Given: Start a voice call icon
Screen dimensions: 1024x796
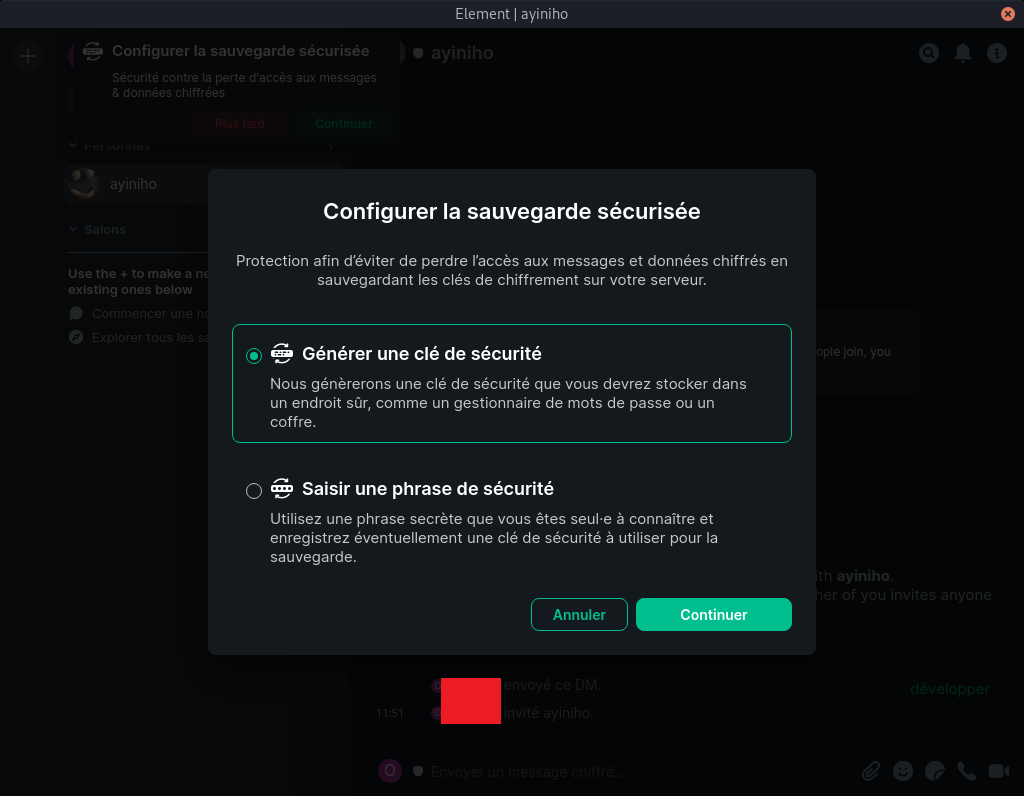Looking at the screenshot, I should click(967, 771).
